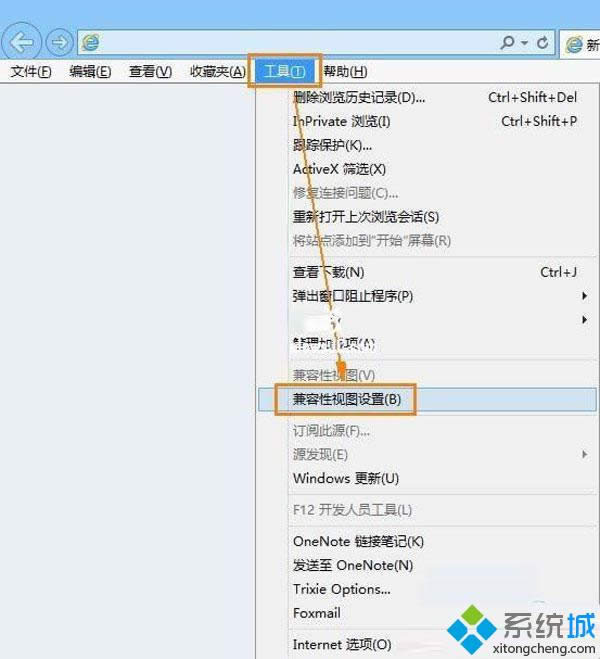Click the 管理加载项(A) menu entry

click(x=427, y=344)
